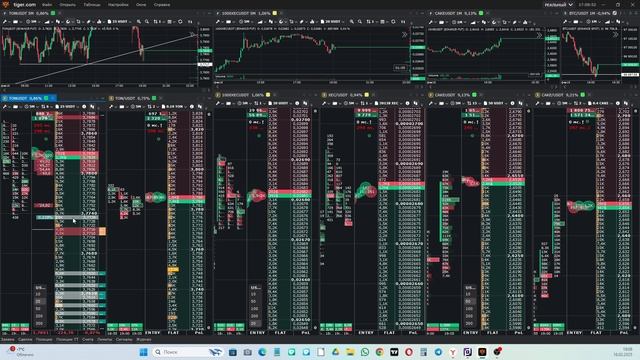Image resolution: width=640 pixels, height=360 pixels.
Task: Expand the Реальный account mode dropdown
Action: tap(558, 4)
